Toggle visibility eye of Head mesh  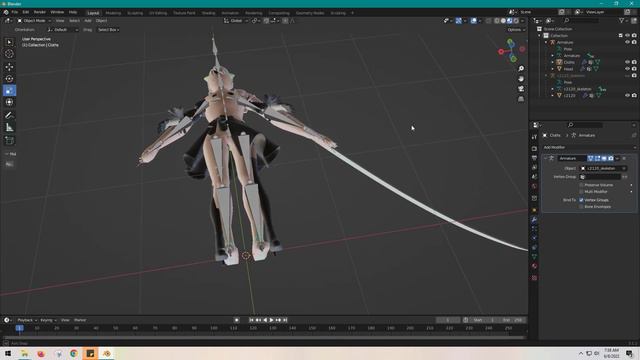click(x=627, y=69)
